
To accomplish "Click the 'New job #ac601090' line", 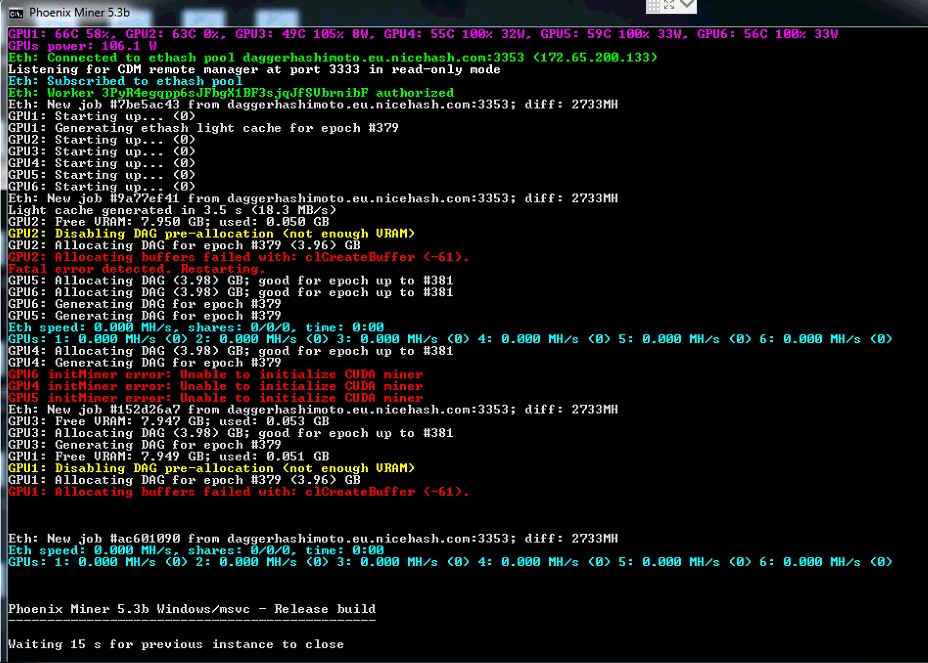I will [x=312, y=539].
